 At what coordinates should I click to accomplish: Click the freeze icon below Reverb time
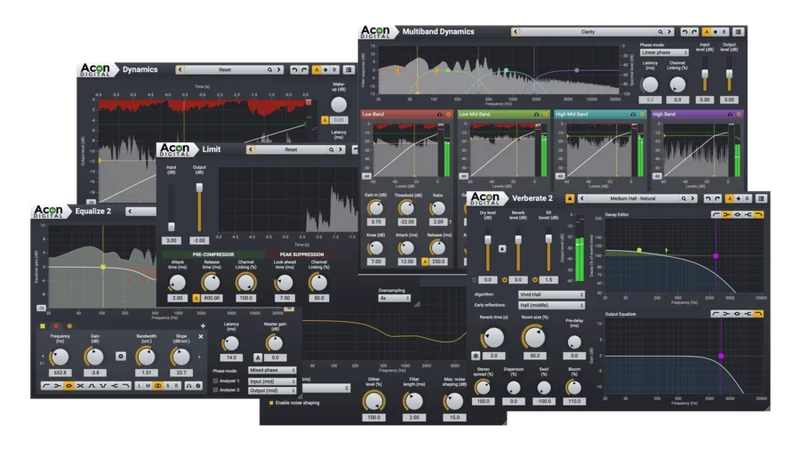tap(476, 356)
